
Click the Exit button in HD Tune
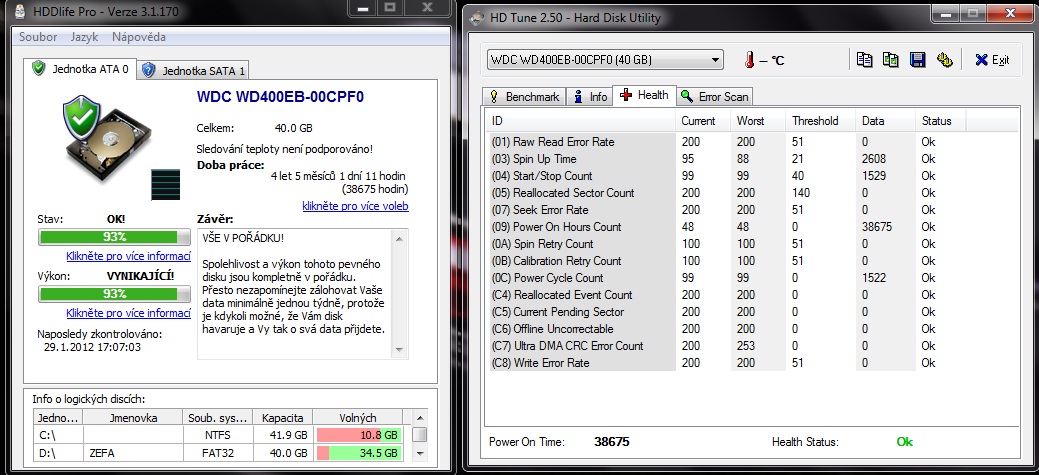992,60
